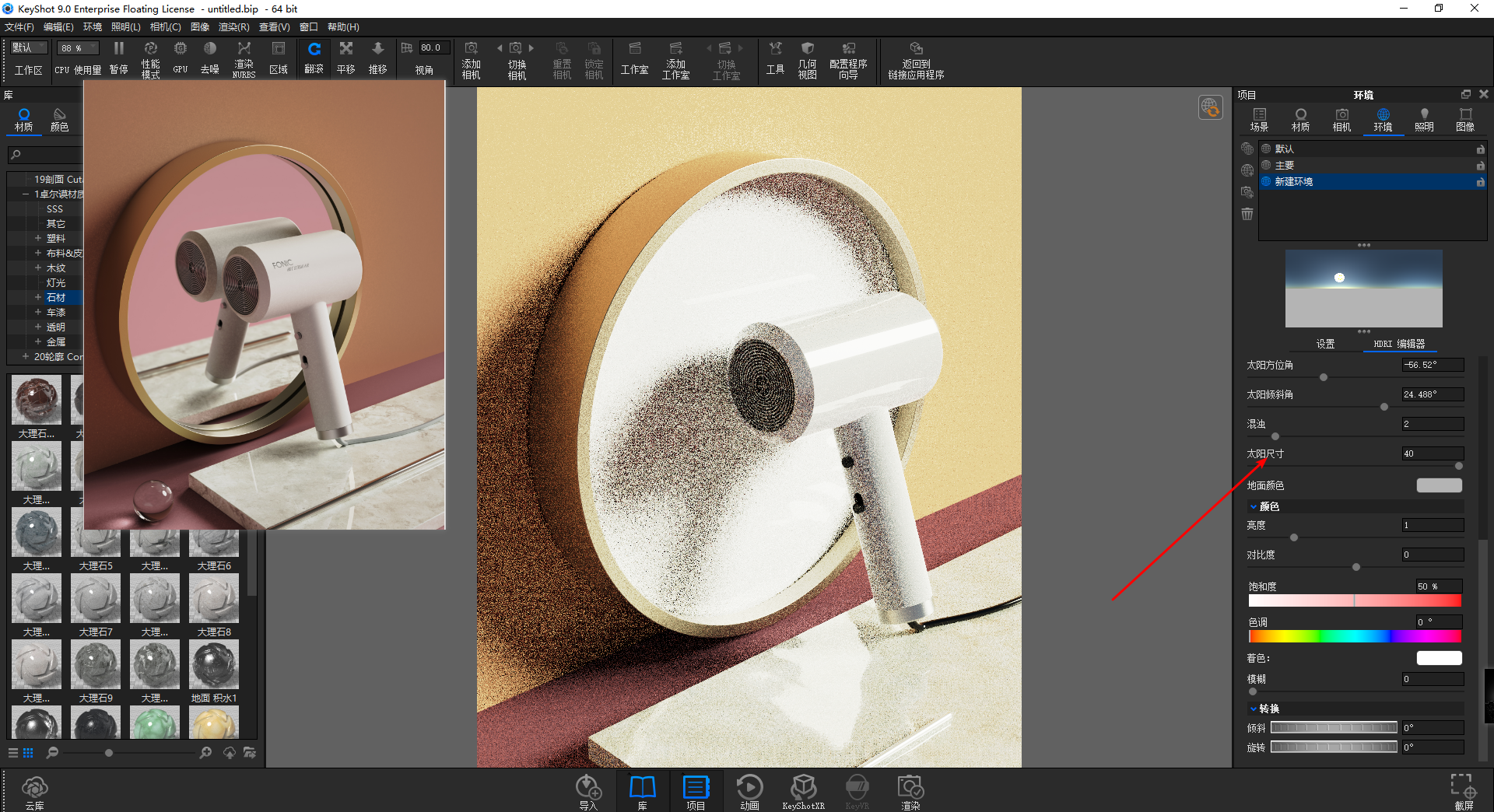Image resolution: width=1494 pixels, height=812 pixels.
Task: Open the 编辑(E) menu
Action: (58, 27)
